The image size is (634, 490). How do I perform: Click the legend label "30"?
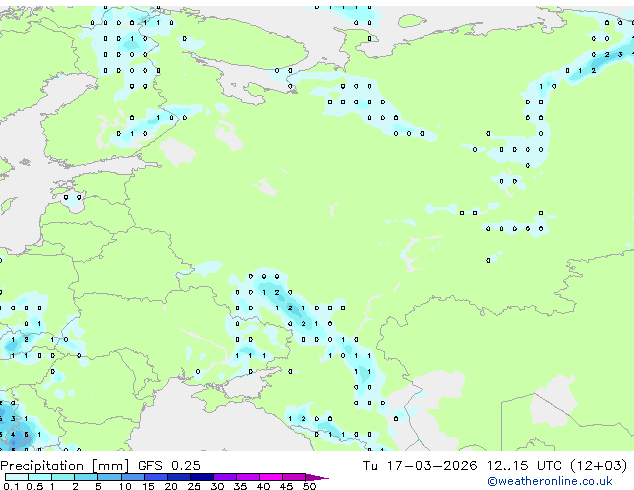pos(218,486)
